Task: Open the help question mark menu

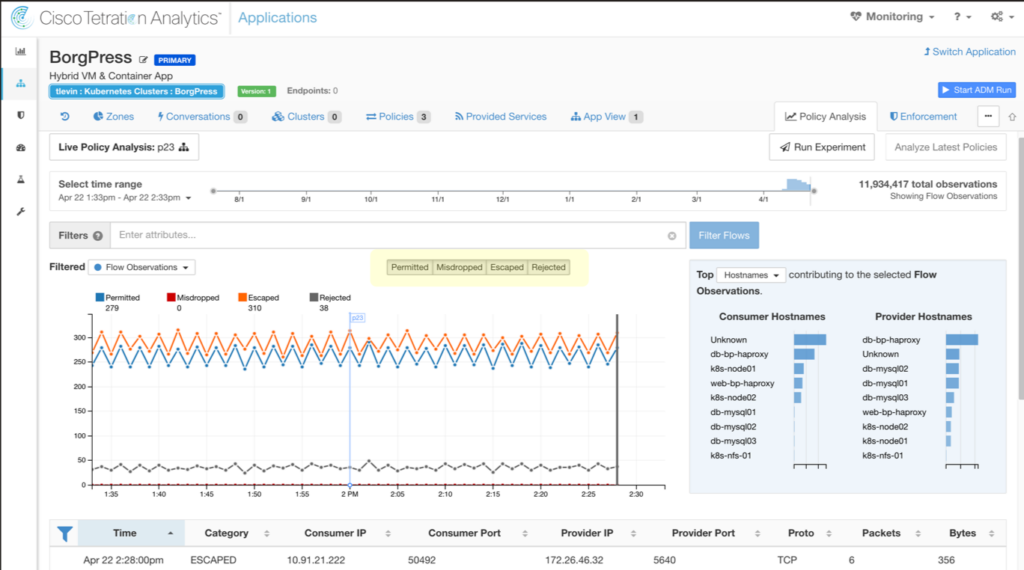Action: point(962,17)
